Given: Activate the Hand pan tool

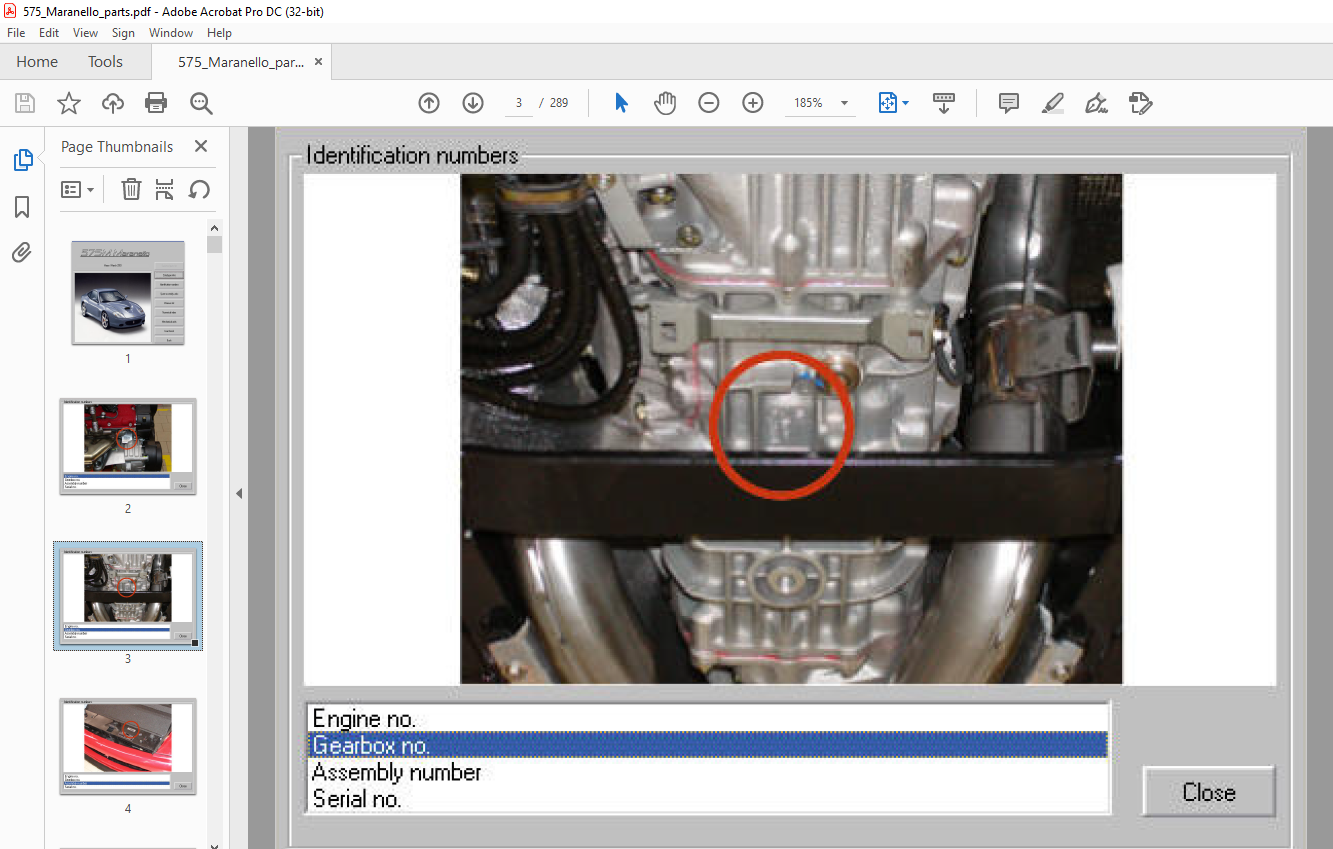Looking at the screenshot, I should [x=665, y=103].
